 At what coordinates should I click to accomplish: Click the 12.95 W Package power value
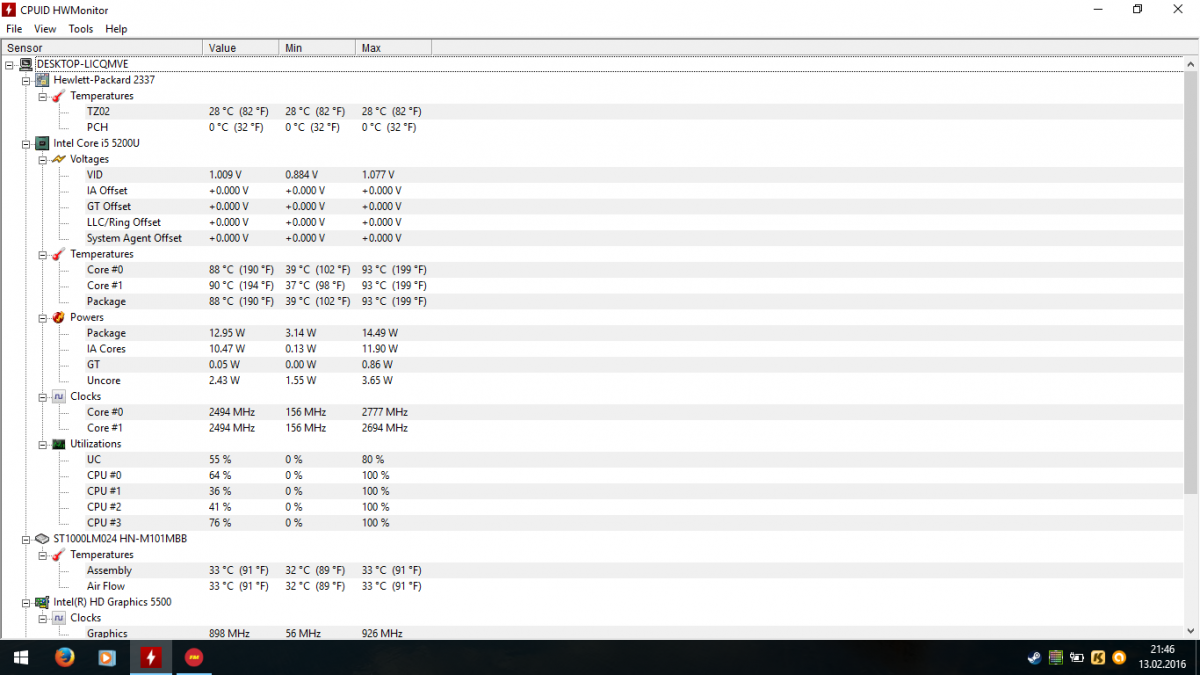click(227, 333)
